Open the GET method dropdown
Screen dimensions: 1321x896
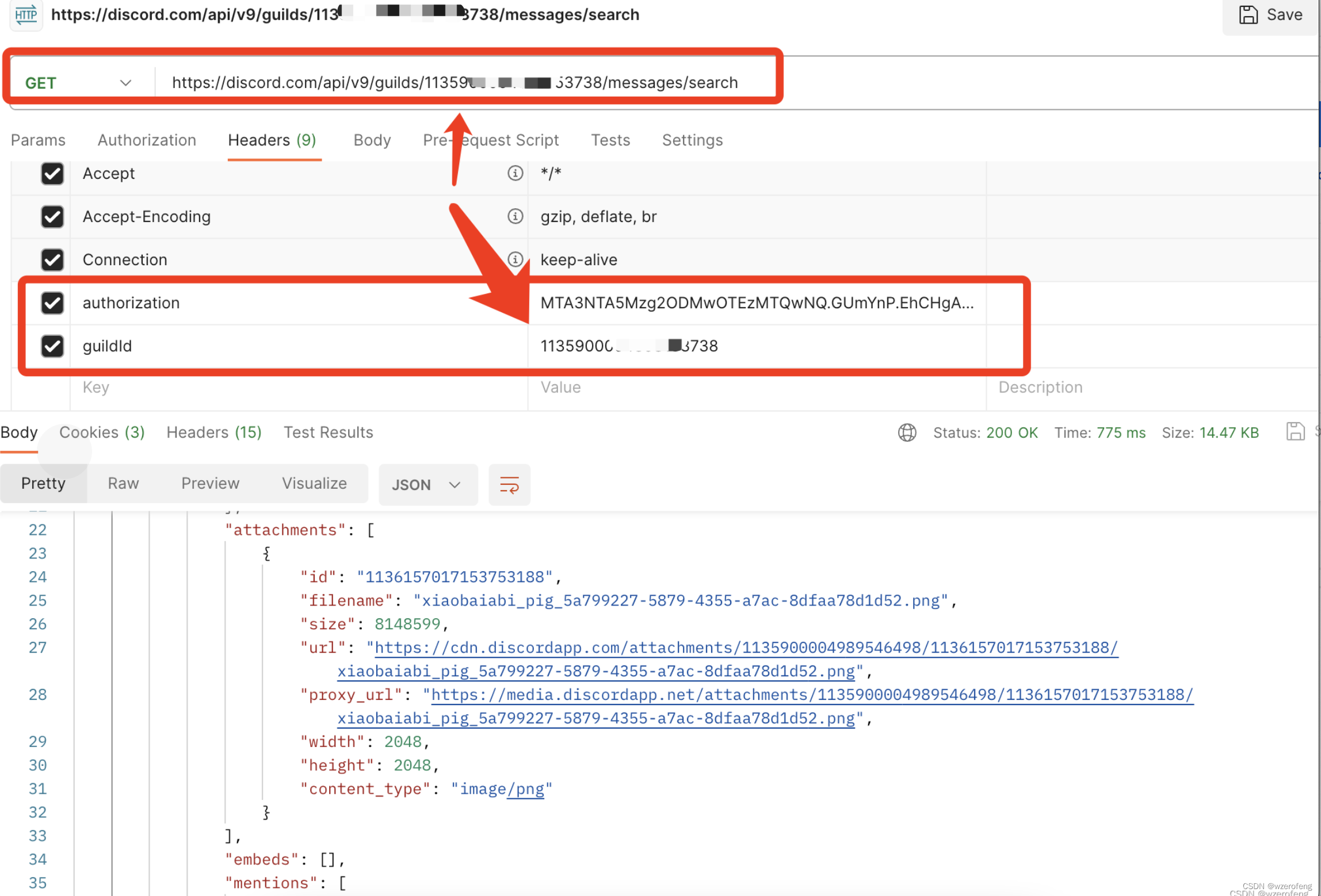(x=79, y=83)
